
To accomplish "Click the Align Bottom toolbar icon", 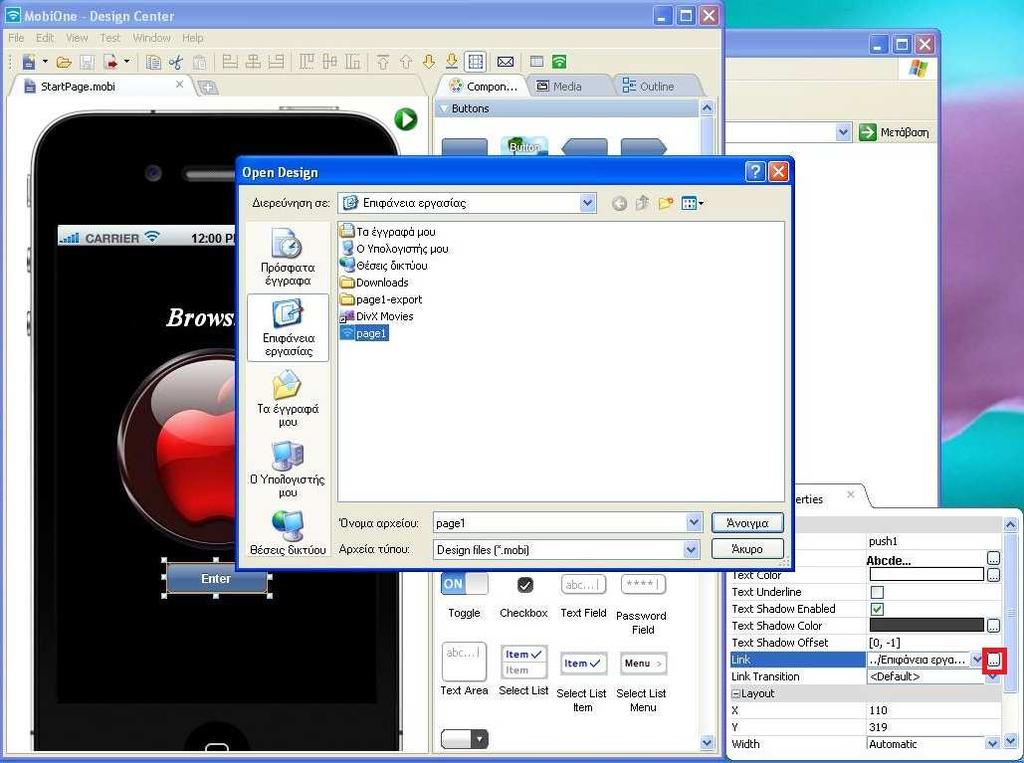I will click(353, 62).
